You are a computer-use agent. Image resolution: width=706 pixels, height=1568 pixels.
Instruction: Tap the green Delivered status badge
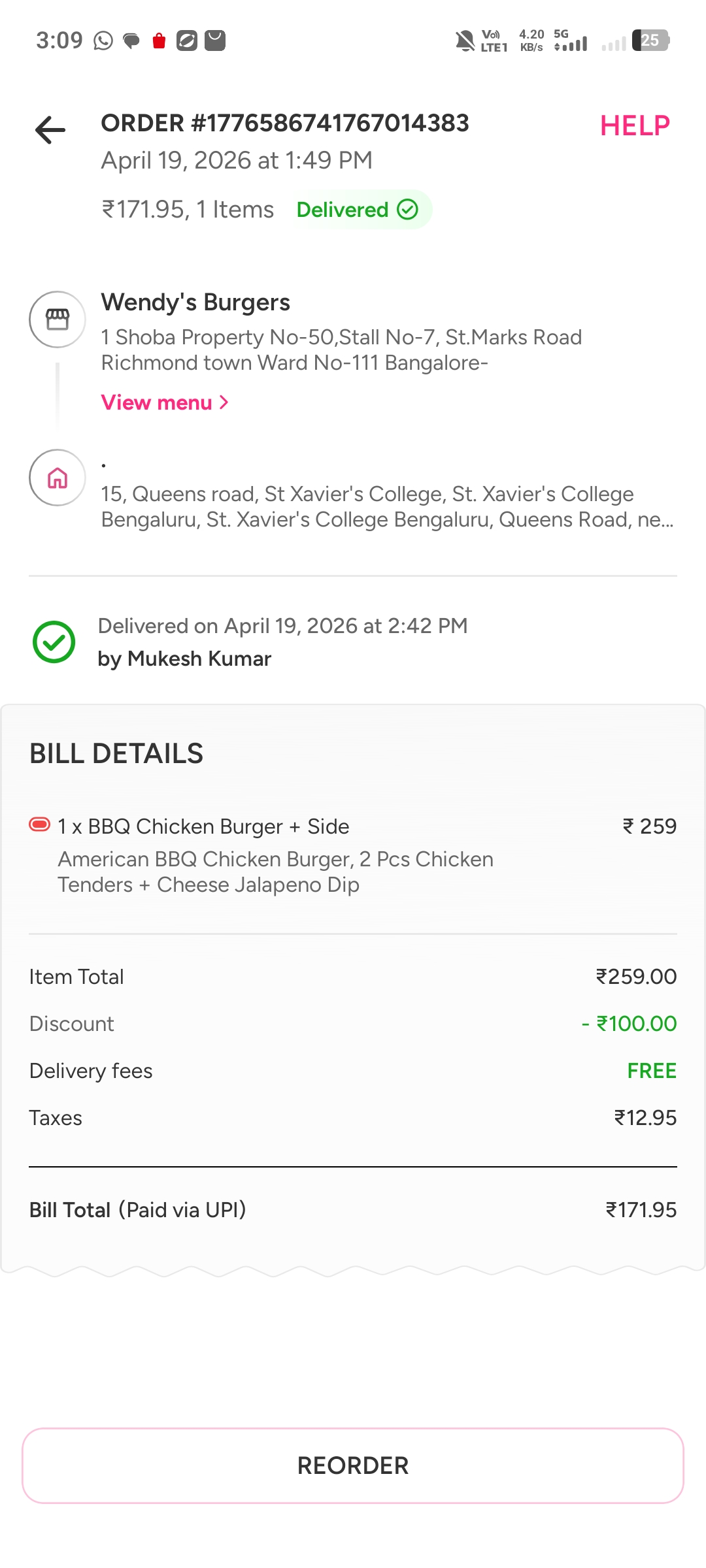point(357,210)
